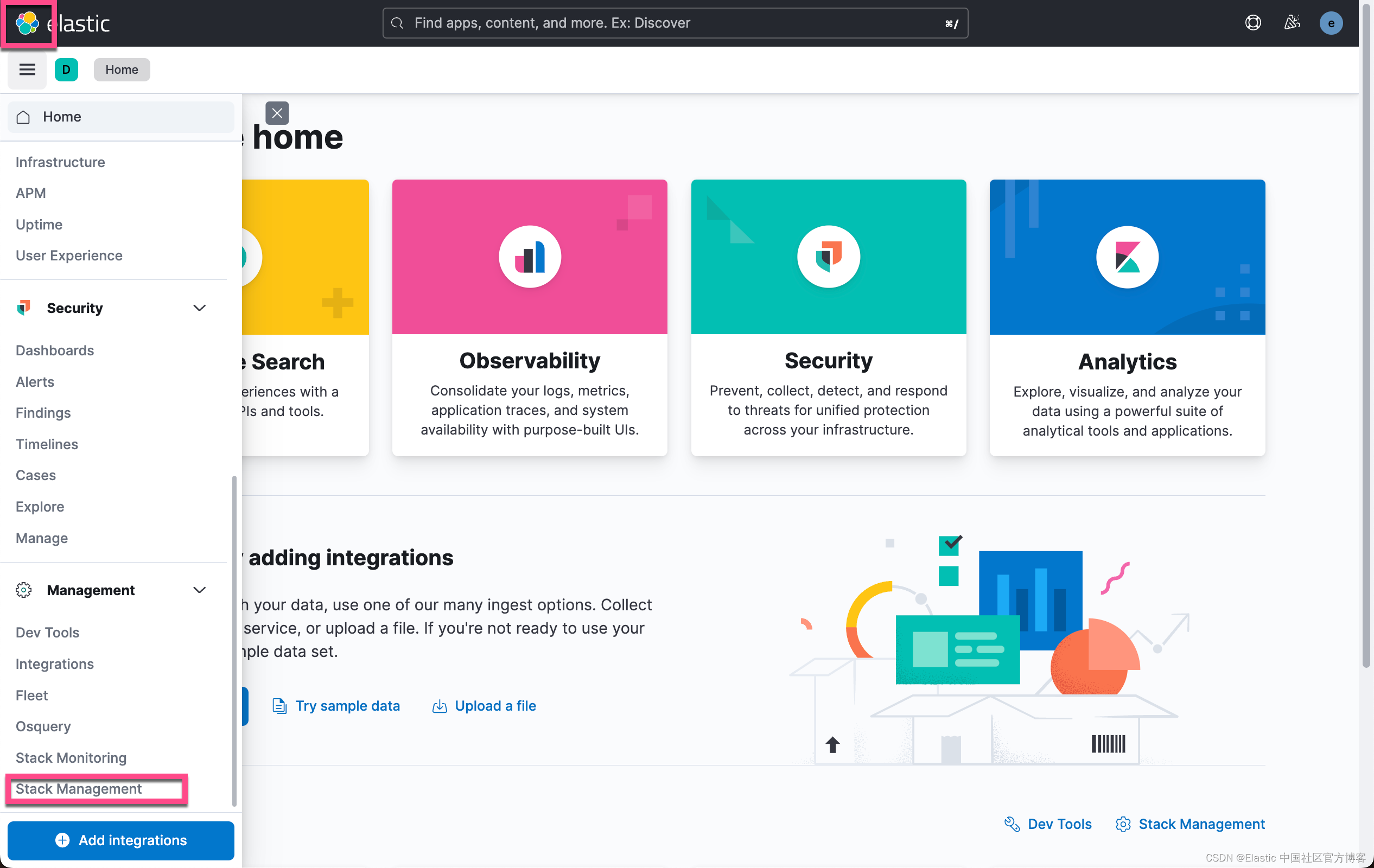Image resolution: width=1374 pixels, height=868 pixels.
Task: Click the Home breadcrumb
Action: [x=122, y=69]
